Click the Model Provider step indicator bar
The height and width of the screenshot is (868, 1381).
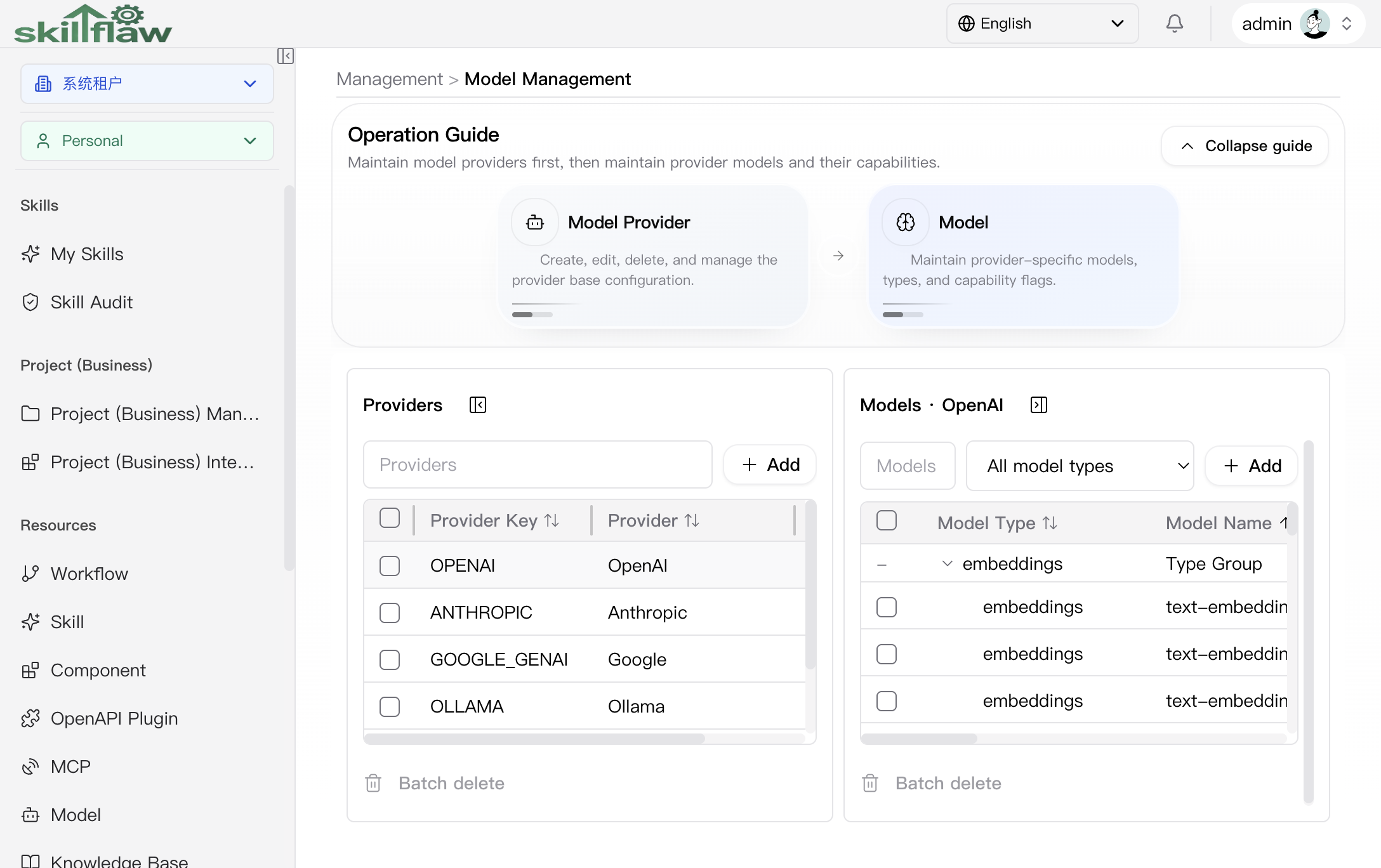tap(532, 315)
